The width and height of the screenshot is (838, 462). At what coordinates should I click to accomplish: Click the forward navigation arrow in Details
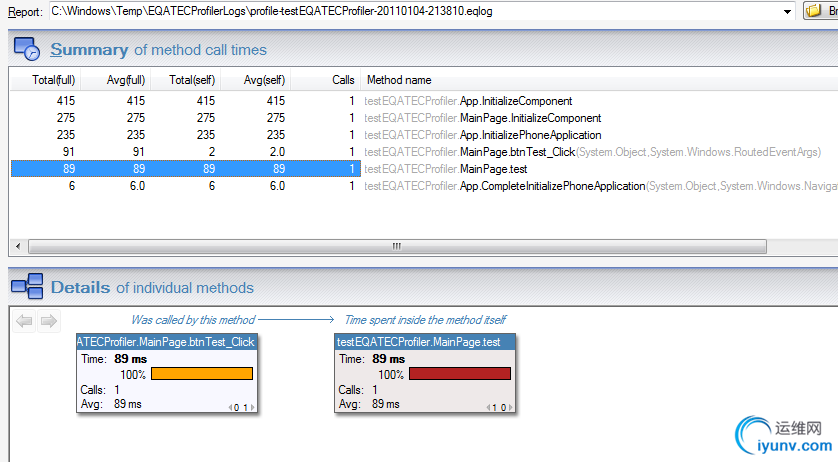(49, 321)
